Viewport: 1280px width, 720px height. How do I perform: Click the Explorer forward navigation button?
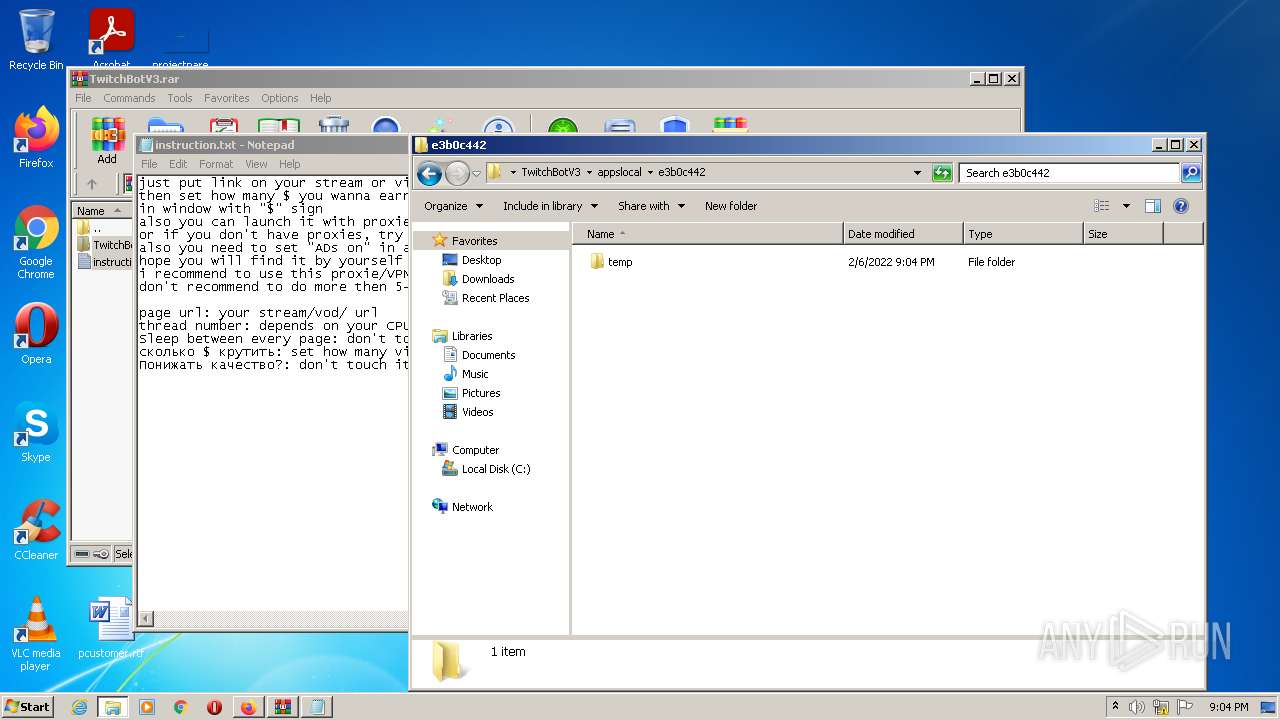[x=457, y=173]
